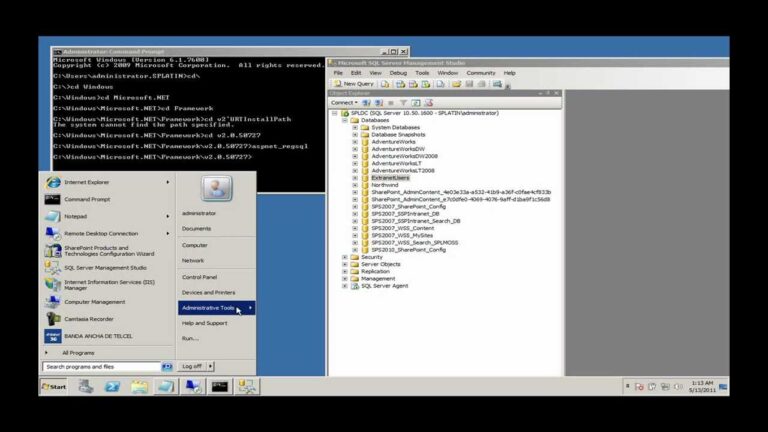Open the Log off options arrow button
768x432 pixels.
(211, 366)
